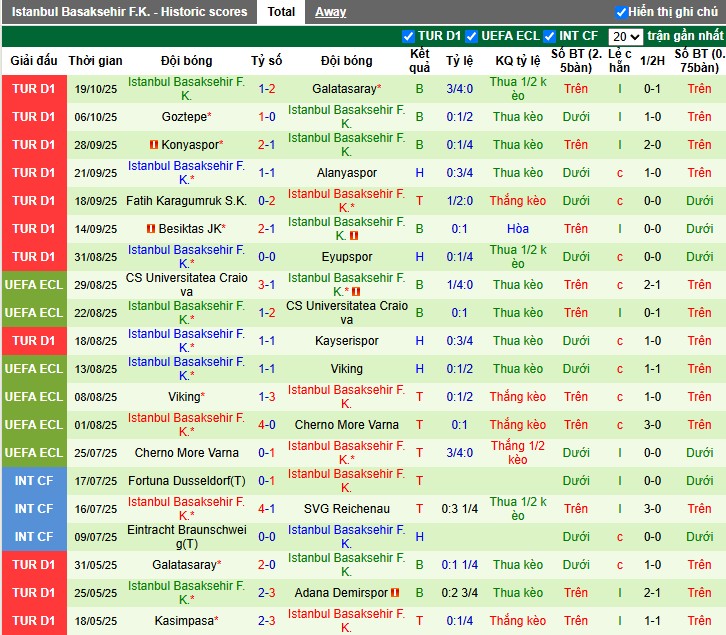Open Kayserispor team link
726x635 pixels.
point(347,340)
